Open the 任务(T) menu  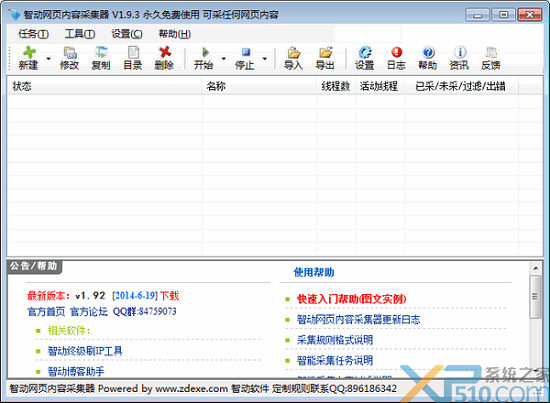point(33,34)
